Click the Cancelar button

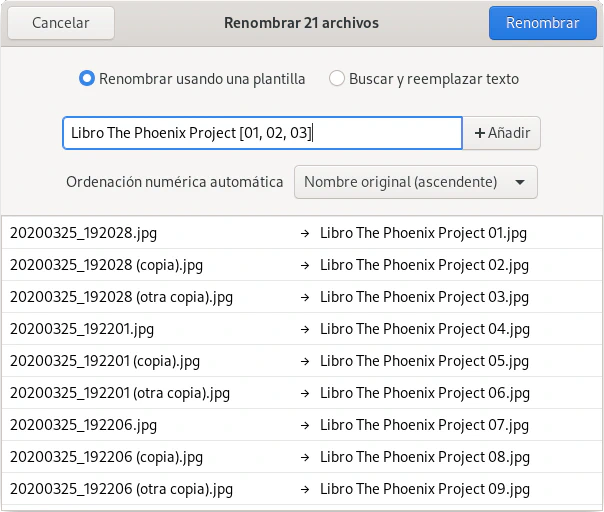(x=60, y=23)
